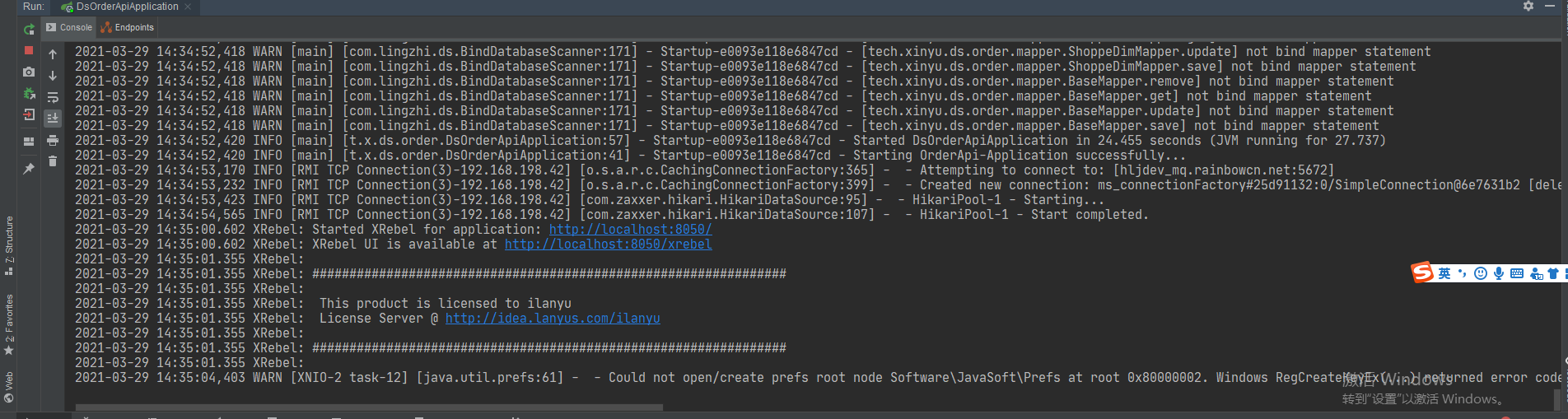Viewport: 1568px width, 419px height.
Task: Restore layout using the layout icon
Action: pyautogui.click(x=29, y=141)
